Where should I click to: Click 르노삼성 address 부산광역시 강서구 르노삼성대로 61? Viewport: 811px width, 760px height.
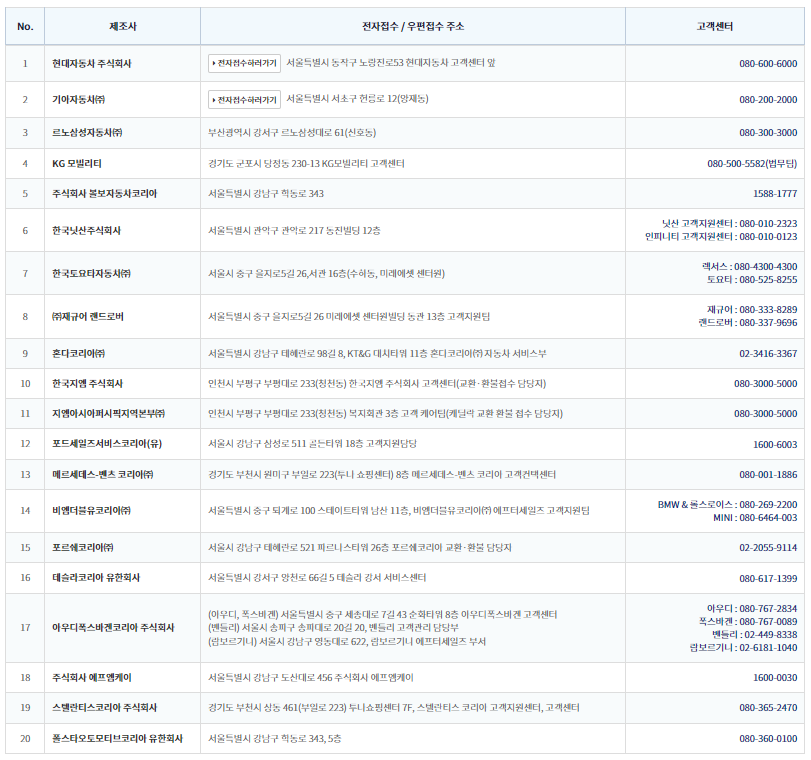pos(292,132)
